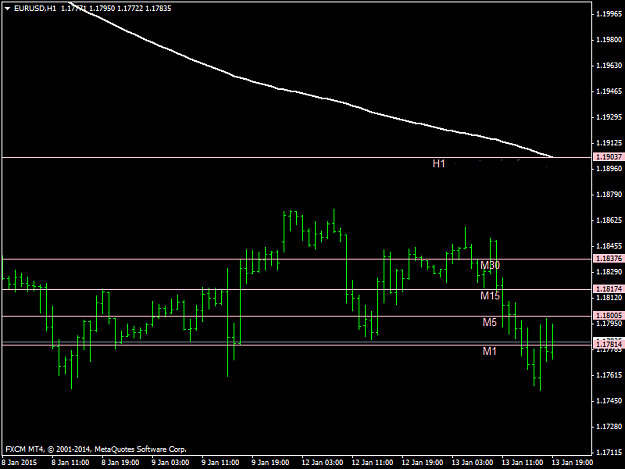625x469 pixels.
Task: Select the M1 level label
Action: pos(489,351)
